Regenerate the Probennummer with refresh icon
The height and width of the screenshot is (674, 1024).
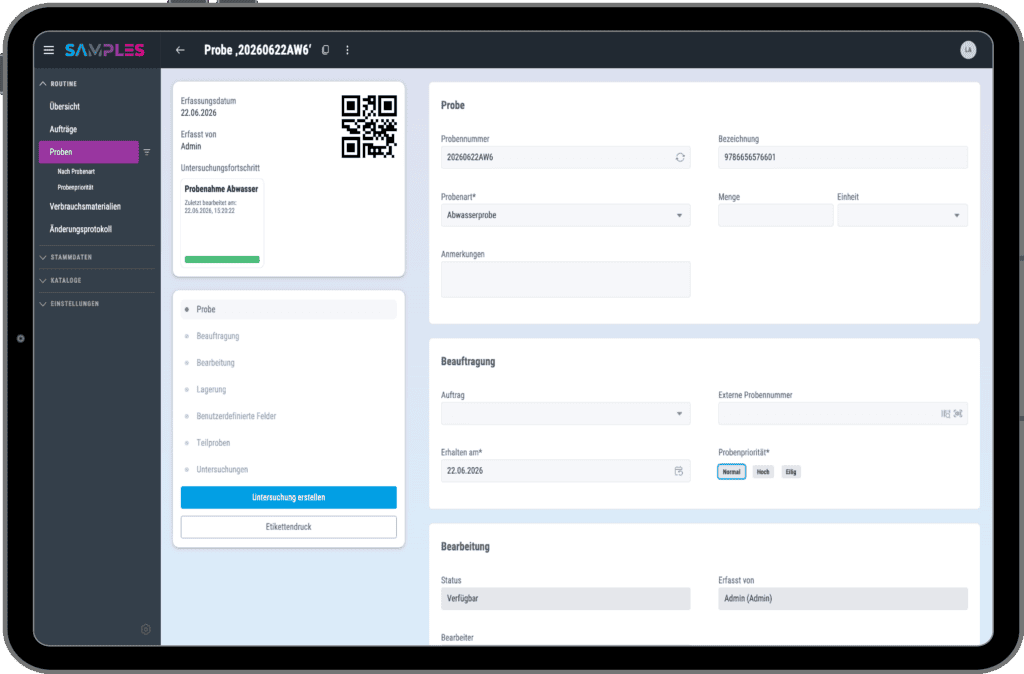[680, 157]
